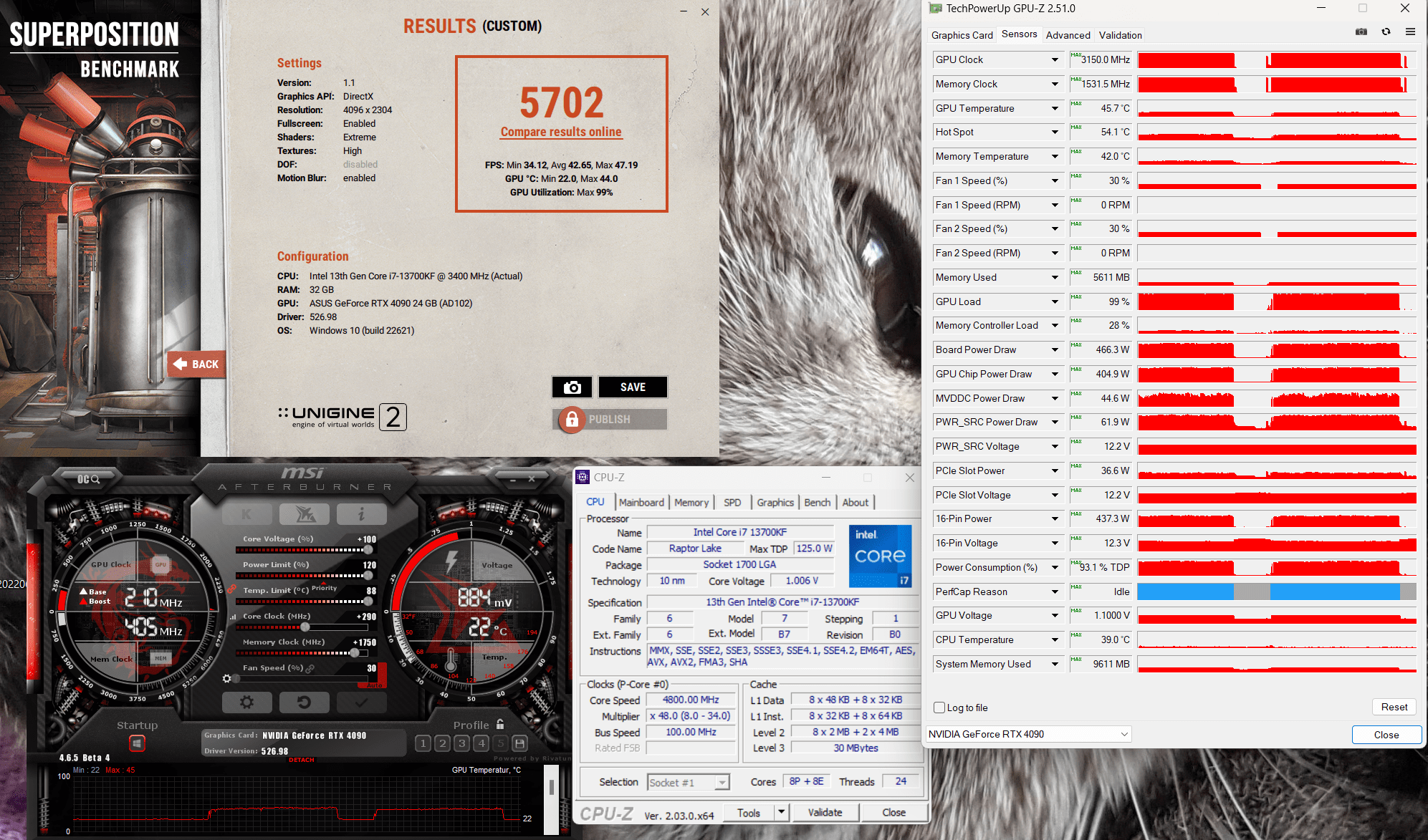Screen dimensions: 1428x840
Task: Switch to the CPU-Z Mainboard tab
Action: [641, 503]
